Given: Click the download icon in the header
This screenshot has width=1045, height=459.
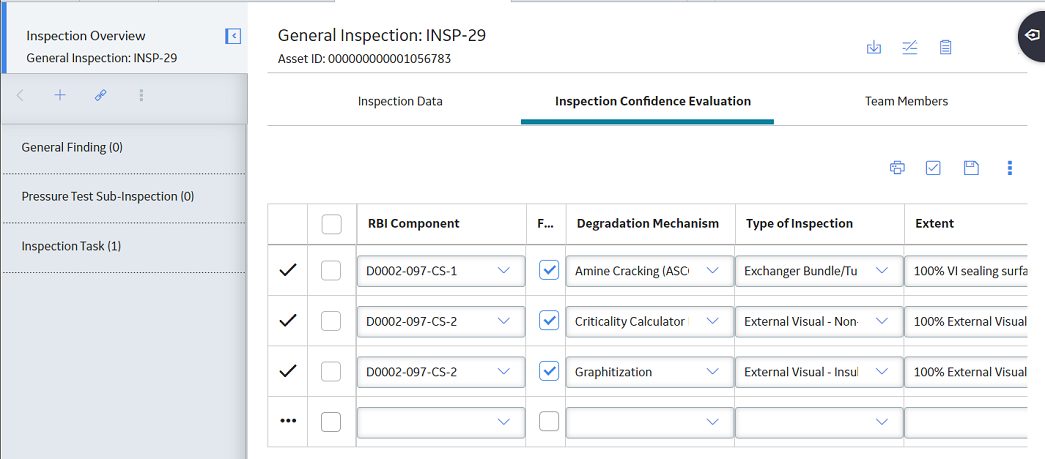Looking at the screenshot, I should (x=874, y=47).
